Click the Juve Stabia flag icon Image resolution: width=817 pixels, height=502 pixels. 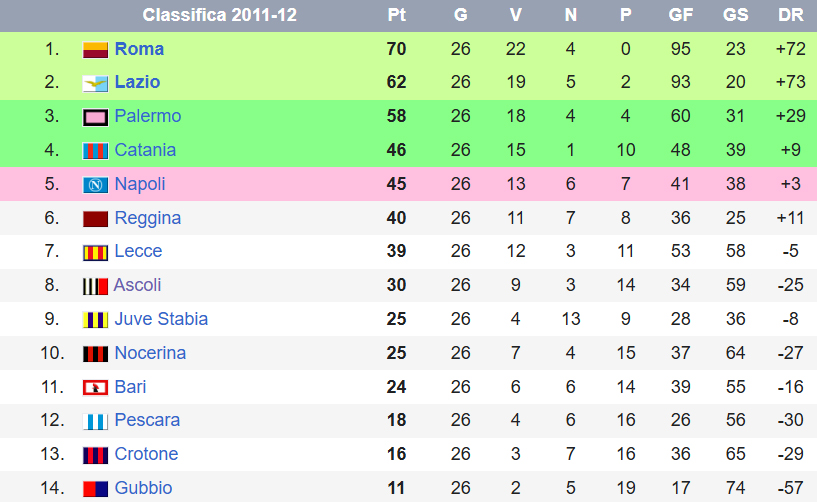coord(95,320)
